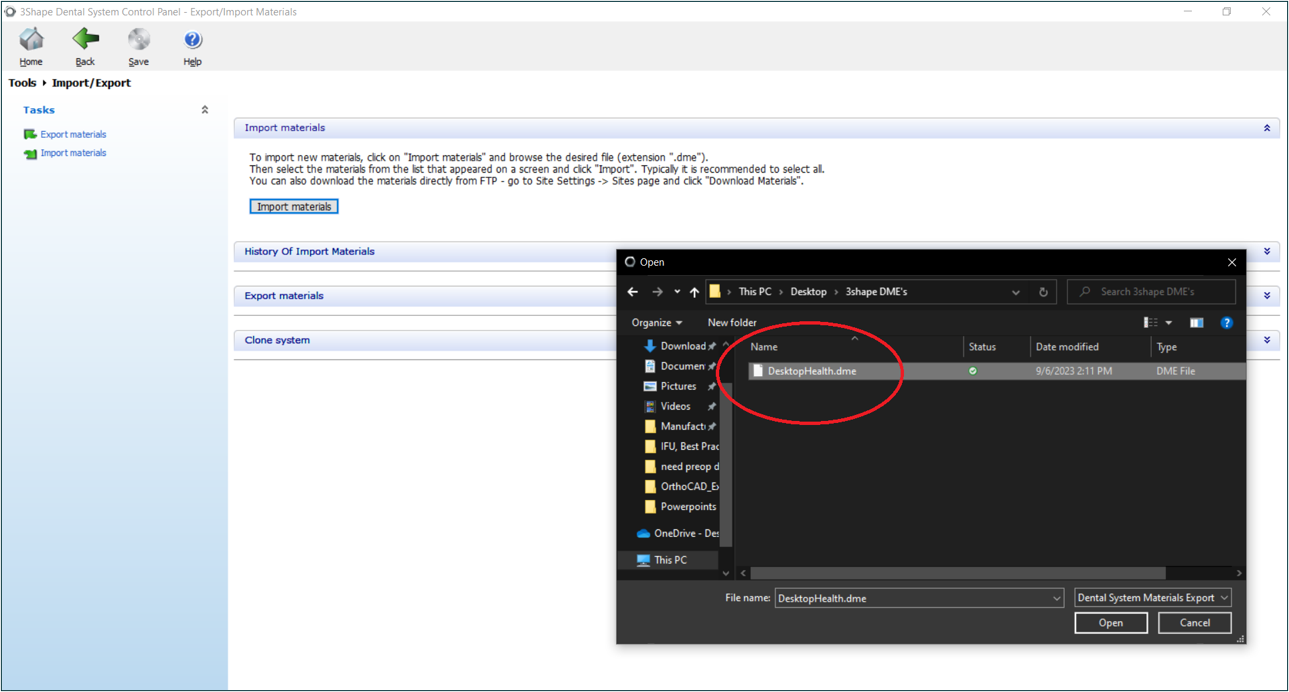Open the Open dialog help
The width and height of the screenshot is (1289, 692).
click(x=1227, y=323)
